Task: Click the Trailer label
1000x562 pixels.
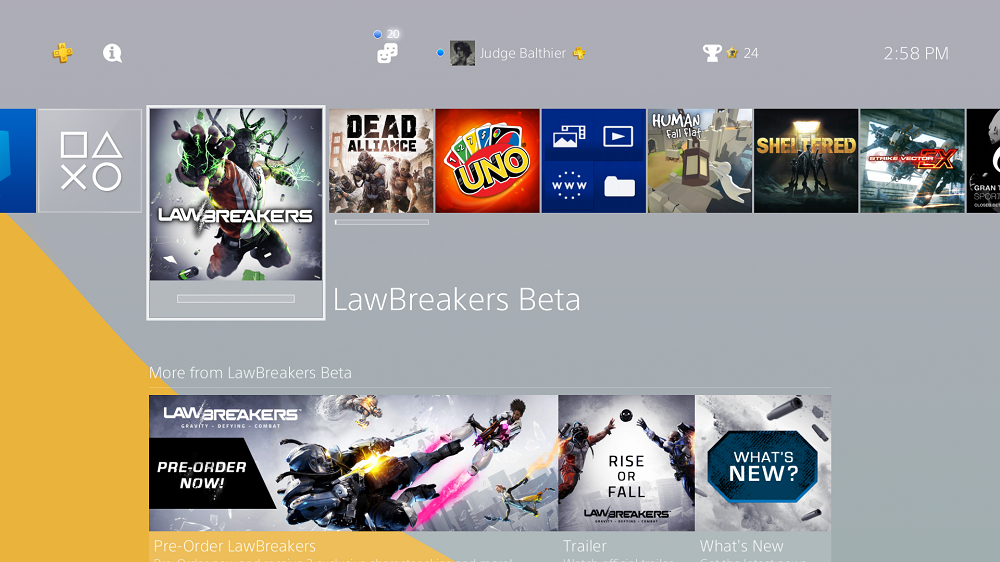Action: pos(585,546)
